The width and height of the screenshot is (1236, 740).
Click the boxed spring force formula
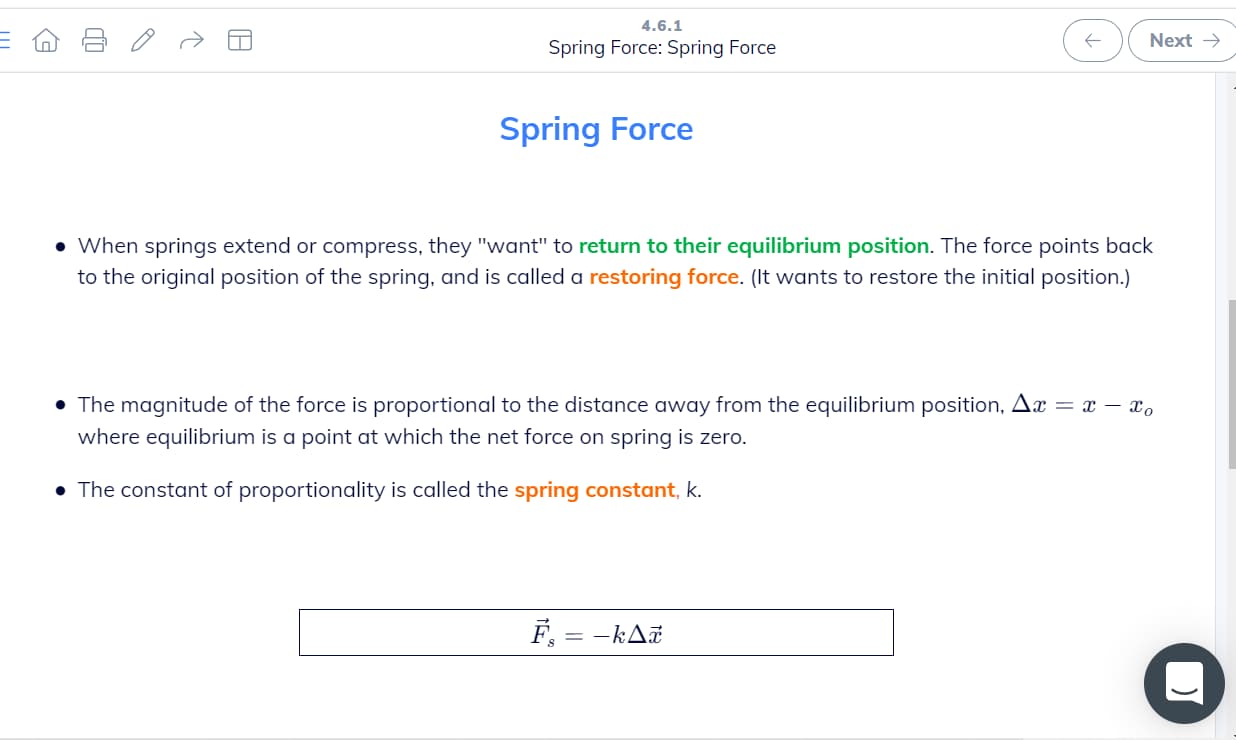pos(596,632)
